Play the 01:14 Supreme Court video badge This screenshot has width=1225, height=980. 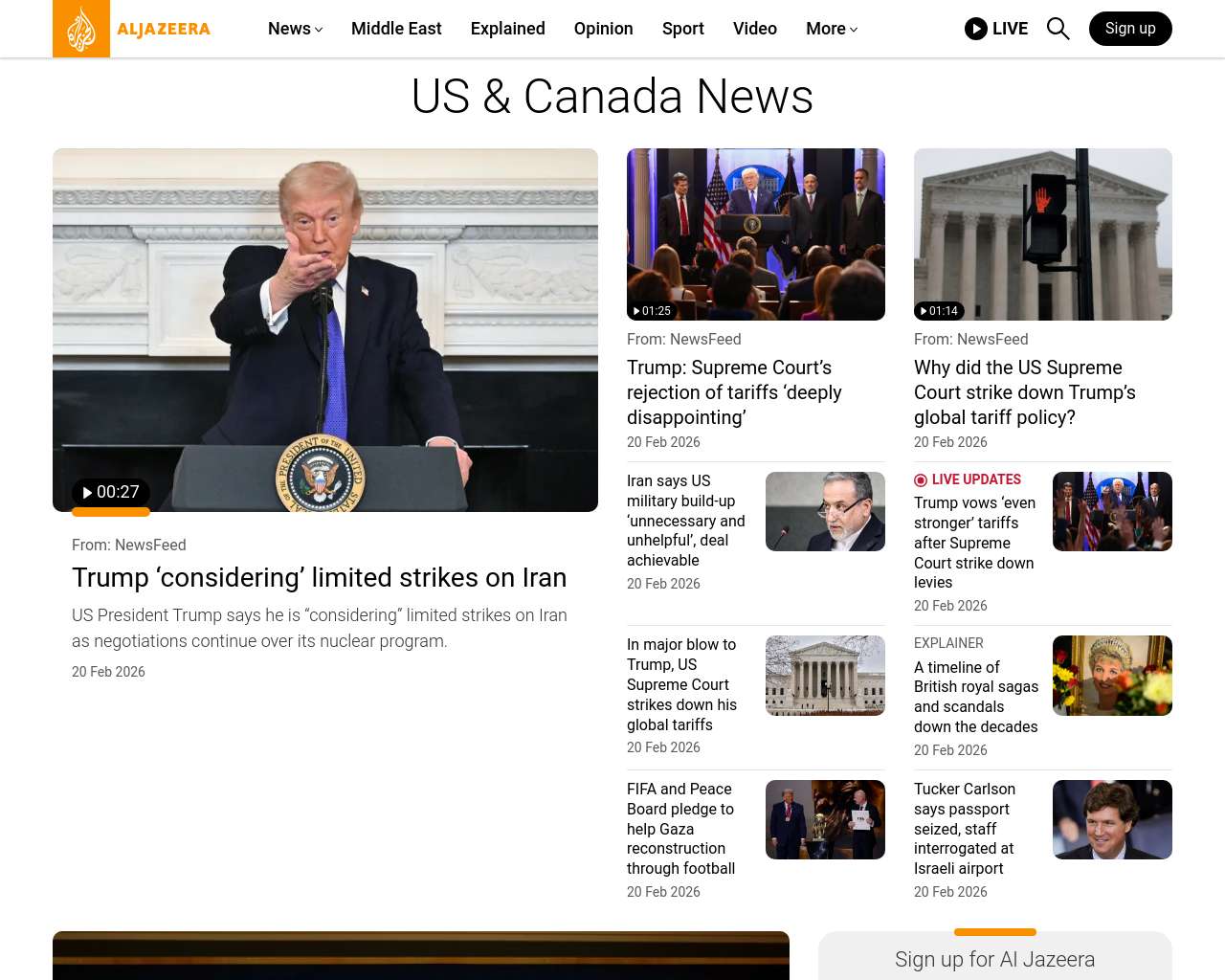939,311
